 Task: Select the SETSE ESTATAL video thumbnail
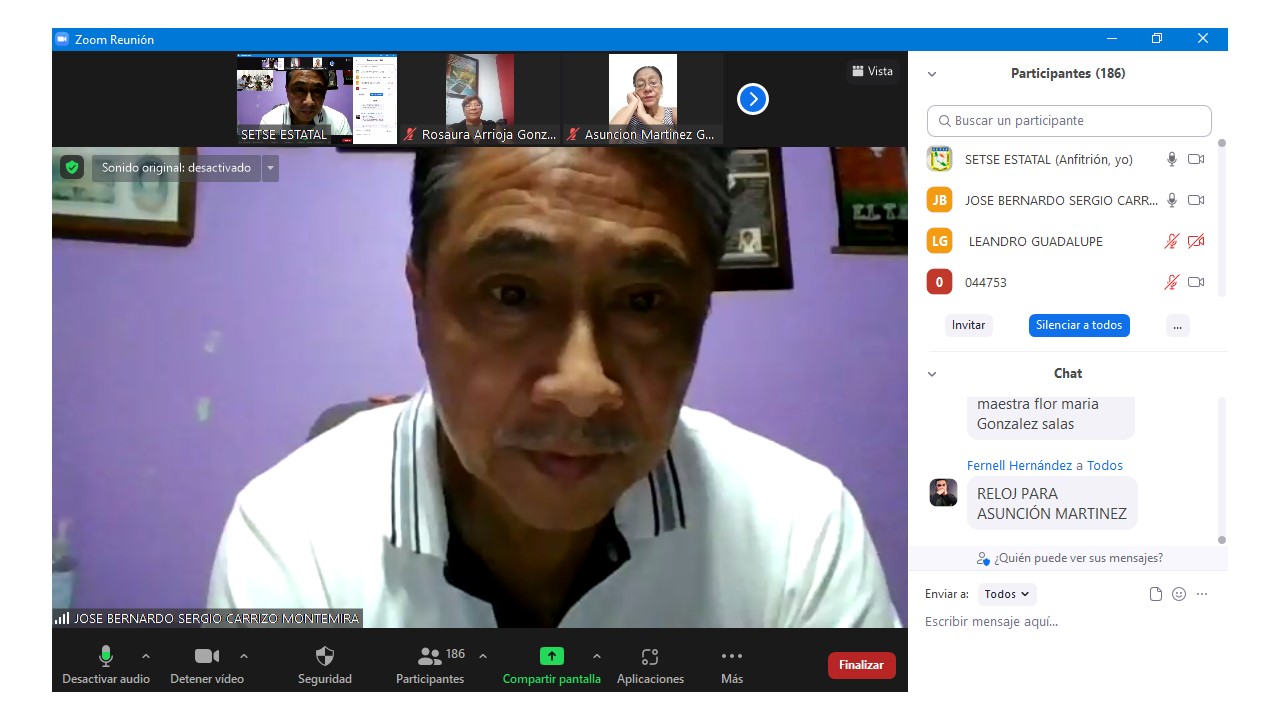click(x=317, y=99)
